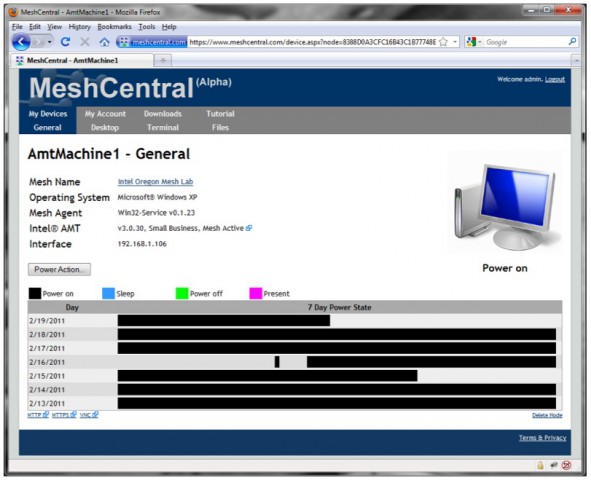Open a new tab with the plus button

click(x=163, y=60)
